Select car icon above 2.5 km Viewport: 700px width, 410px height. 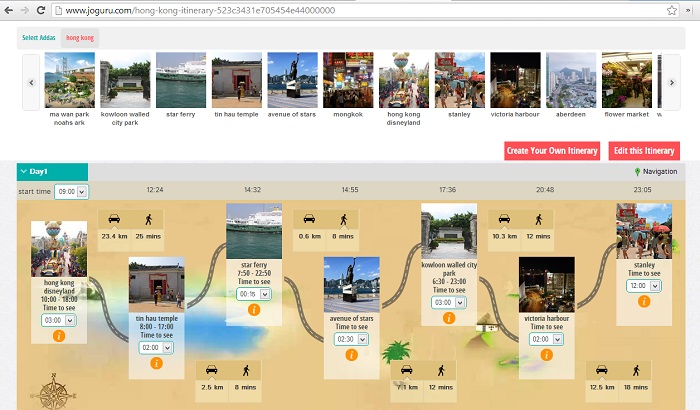click(212, 370)
